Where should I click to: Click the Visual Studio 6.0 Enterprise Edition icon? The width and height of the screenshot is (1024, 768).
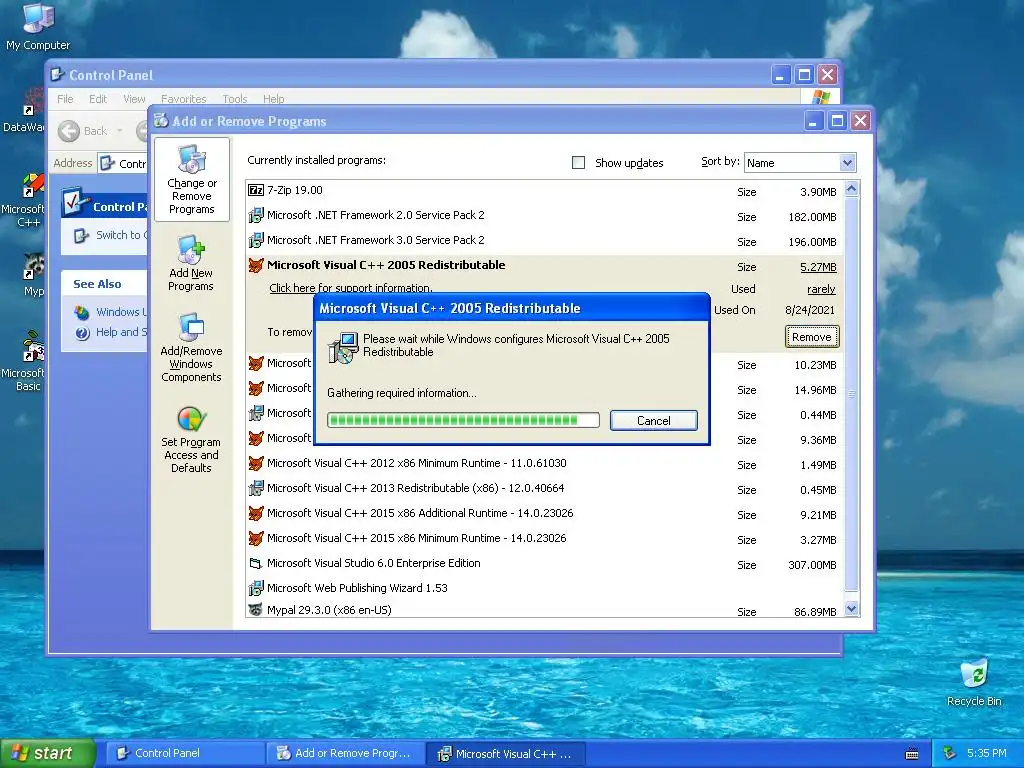point(256,563)
